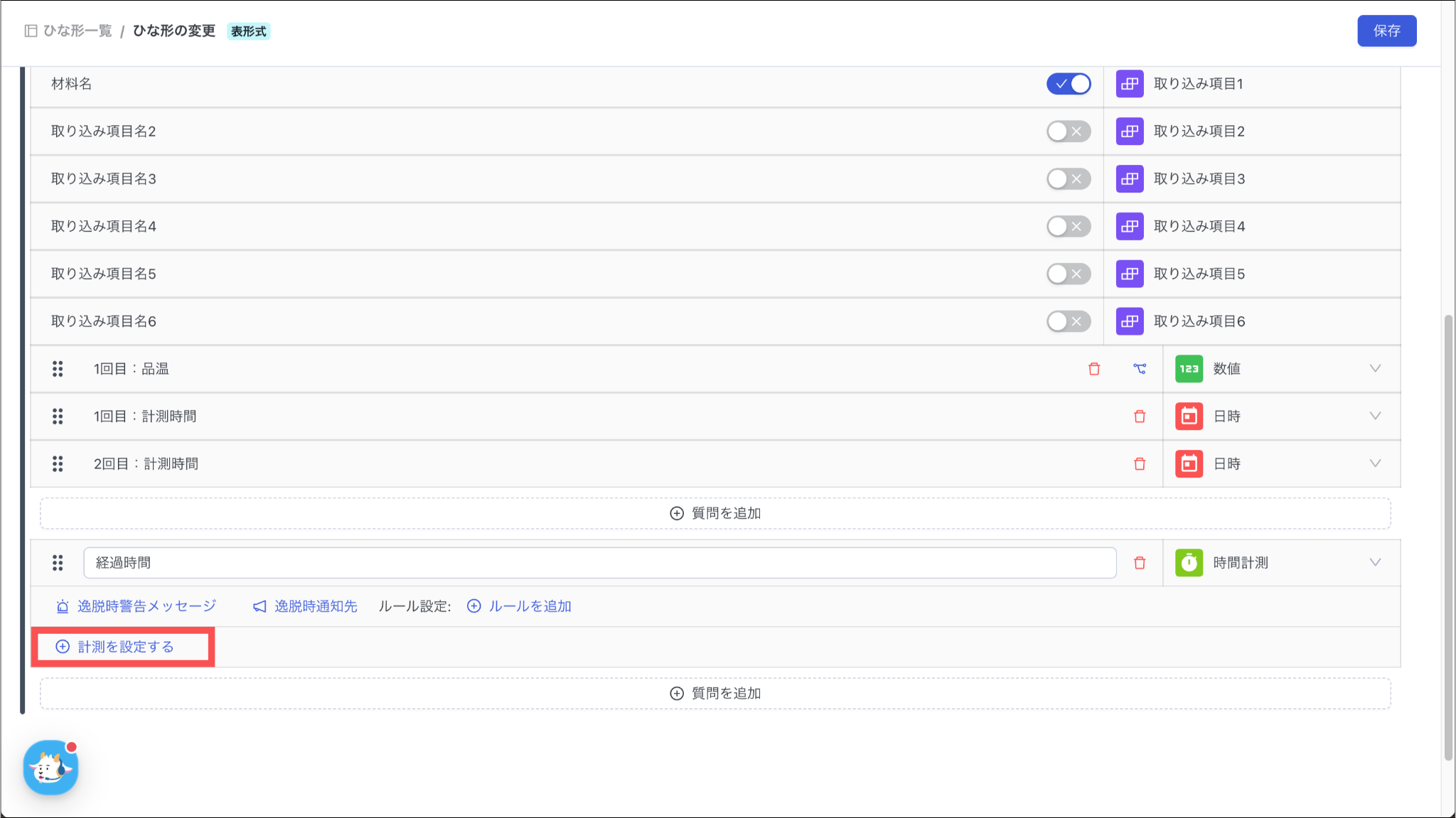Viewport: 1456px width, 818px height.
Task: Expand the 数値 type dropdown
Action: [1374, 369]
